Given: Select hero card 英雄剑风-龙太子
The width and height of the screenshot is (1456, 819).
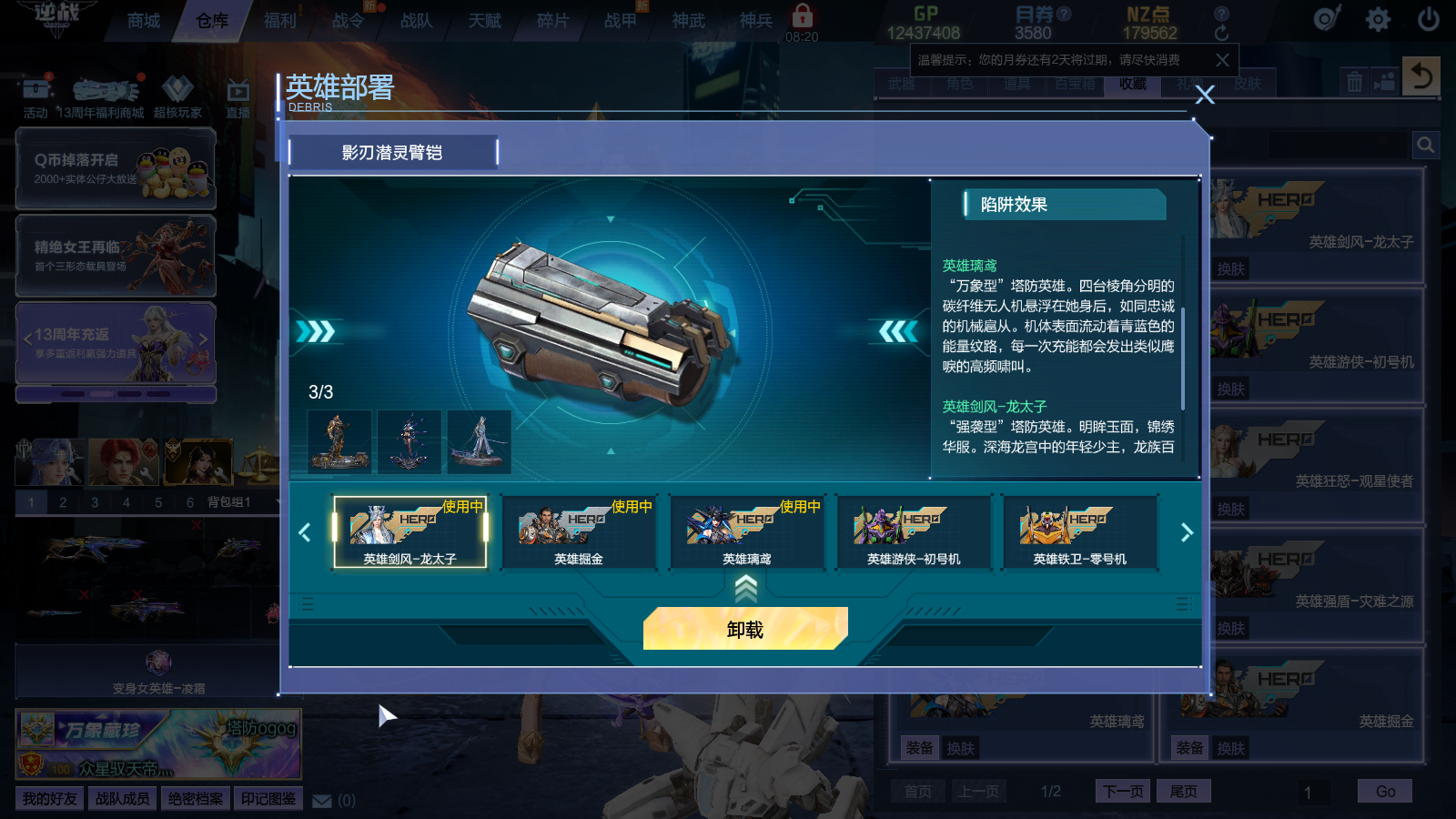Looking at the screenshot, I should click(x=410, y=532).
